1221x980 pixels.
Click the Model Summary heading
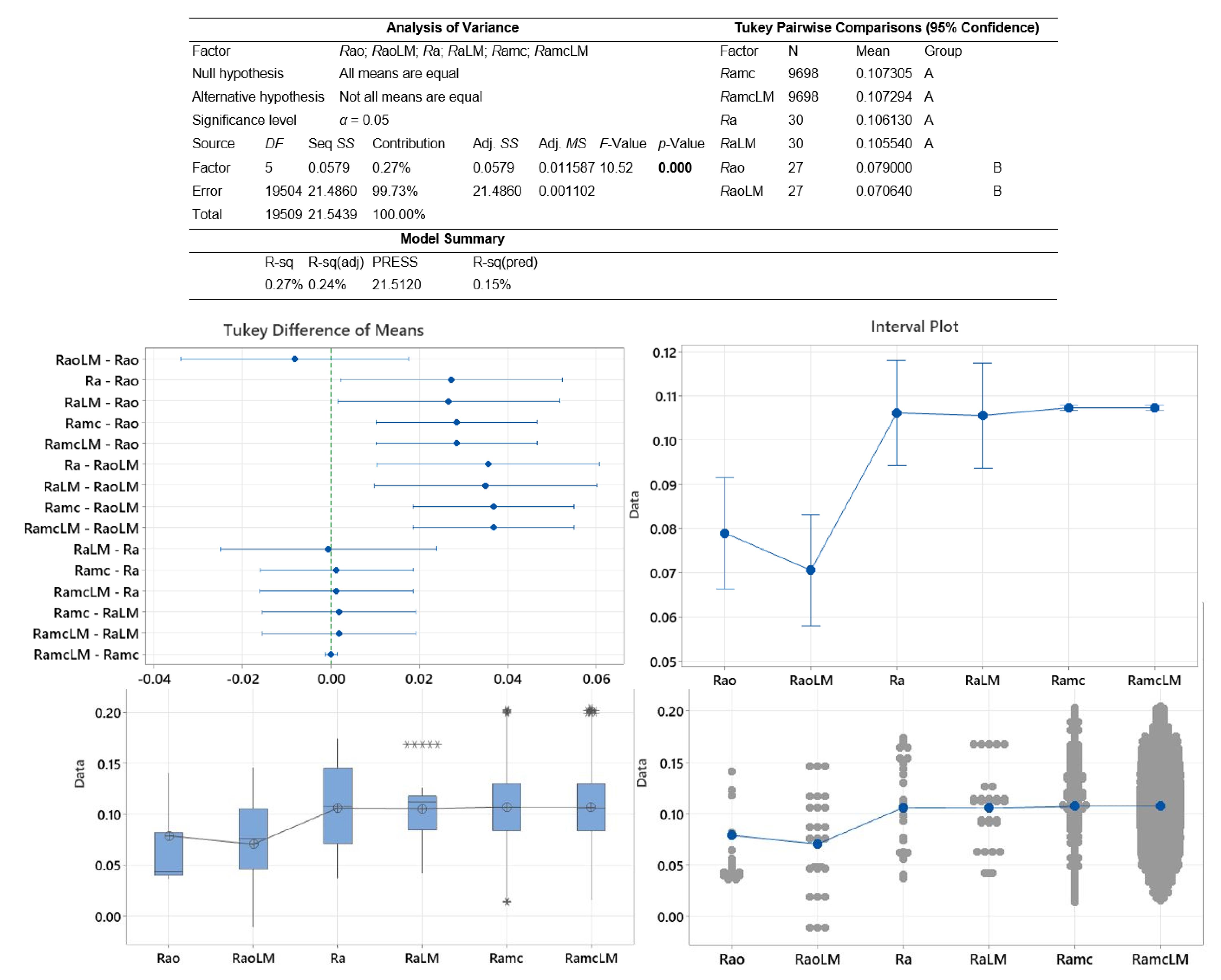[x=452, y=238]
